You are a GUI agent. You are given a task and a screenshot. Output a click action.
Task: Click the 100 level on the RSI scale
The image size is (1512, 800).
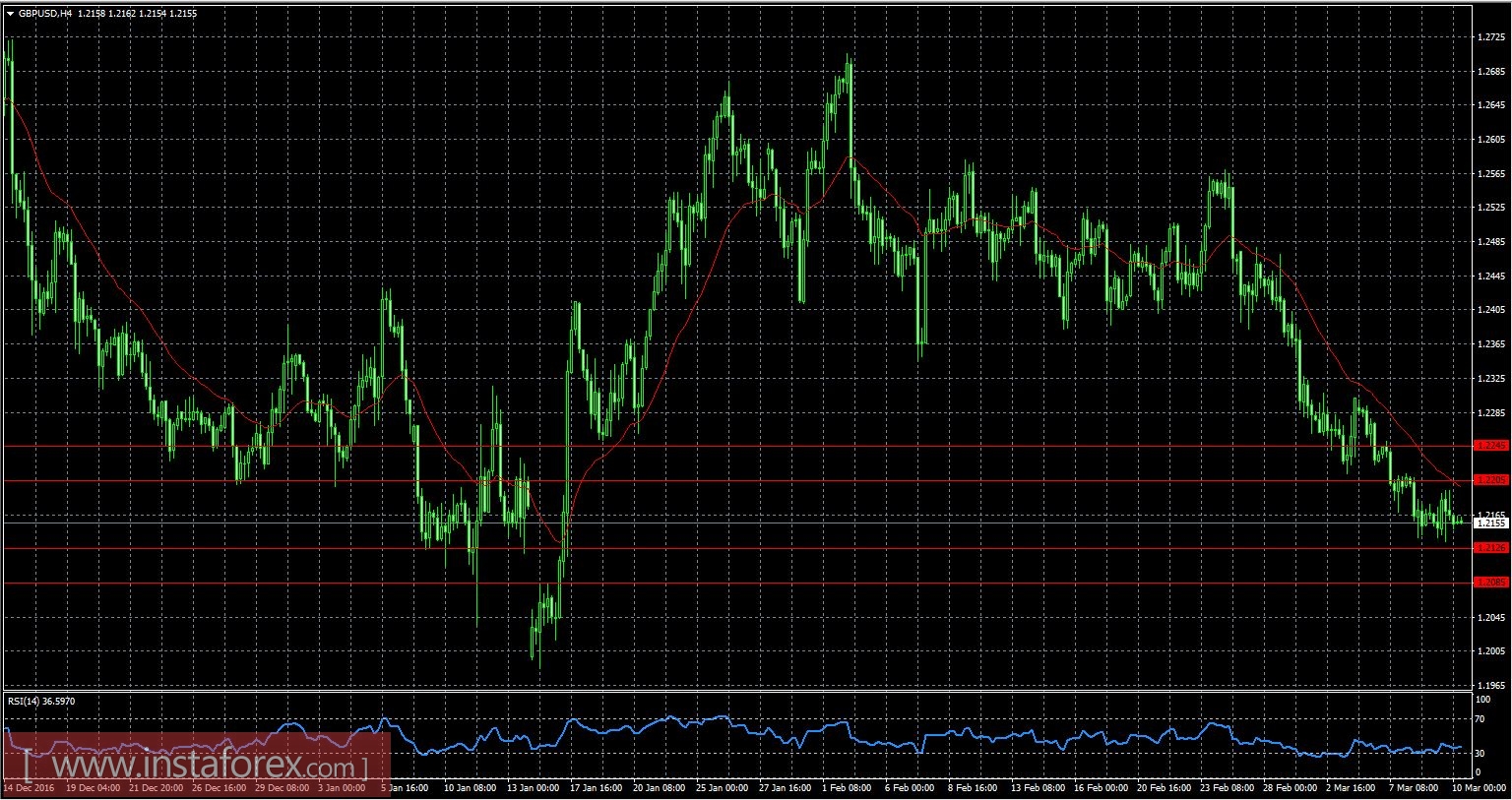pyautogui.click(x=1482, y=700)
